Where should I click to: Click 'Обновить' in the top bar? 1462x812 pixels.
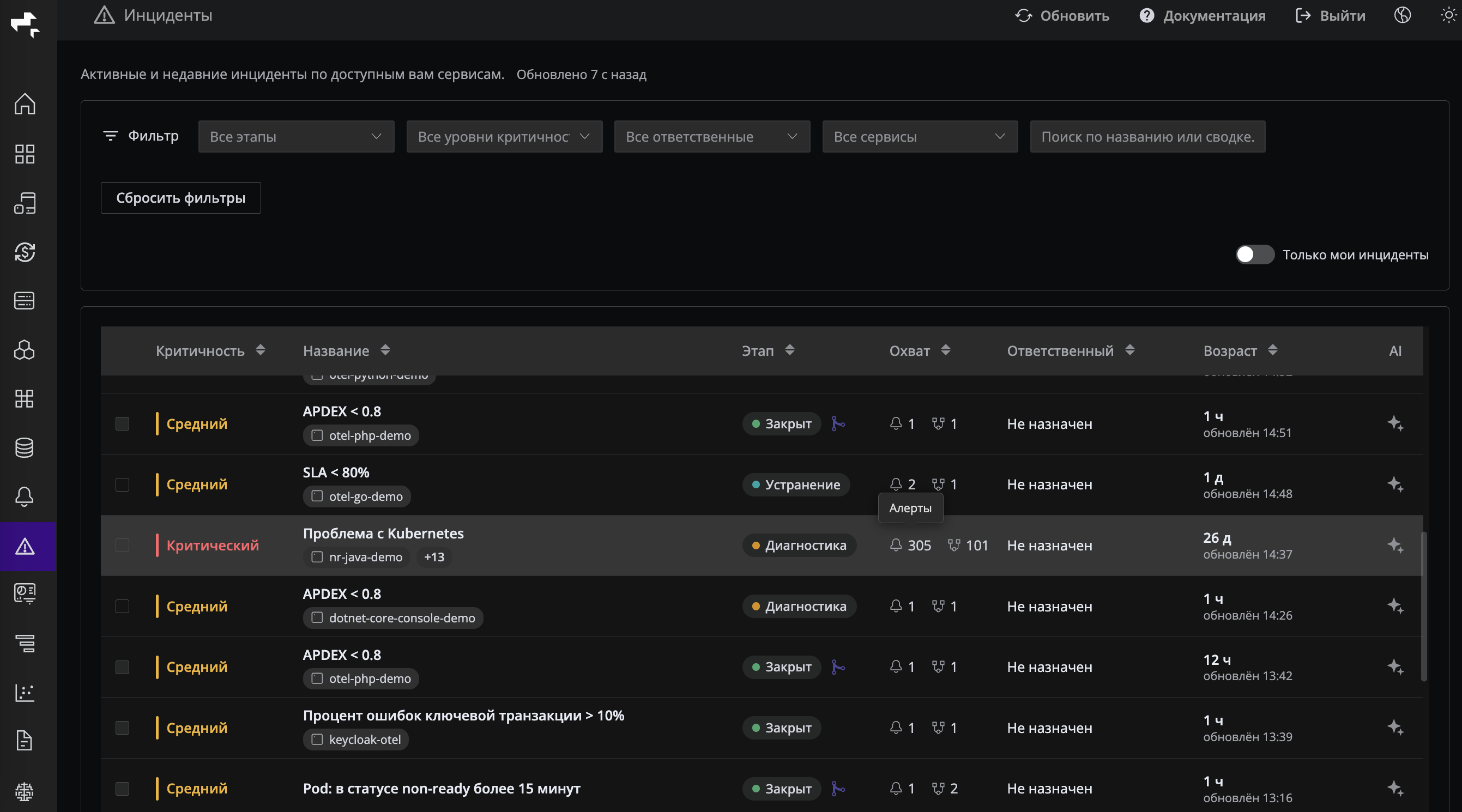[x=1062, y=16]
